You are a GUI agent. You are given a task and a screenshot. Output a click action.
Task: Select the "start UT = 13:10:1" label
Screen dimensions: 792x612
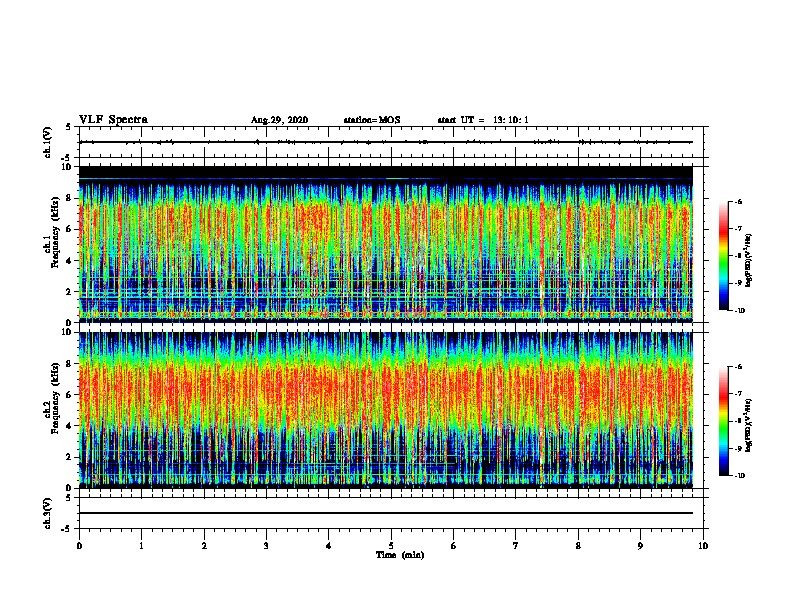483,120
